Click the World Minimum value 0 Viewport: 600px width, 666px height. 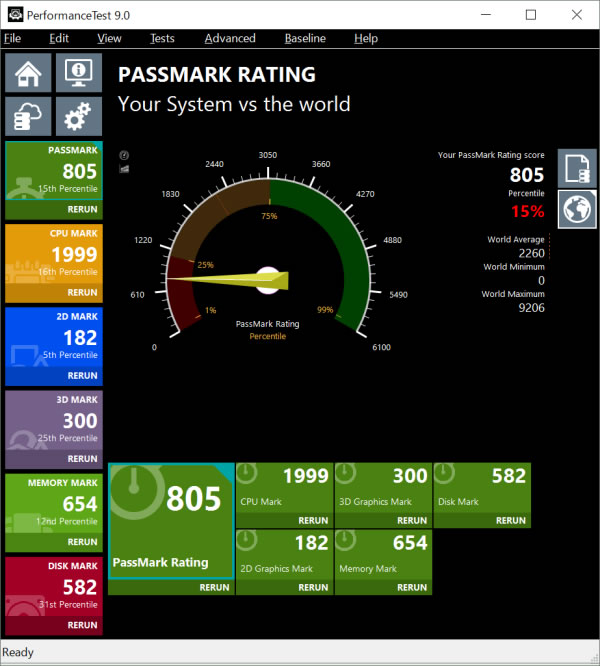pos(541,280)
